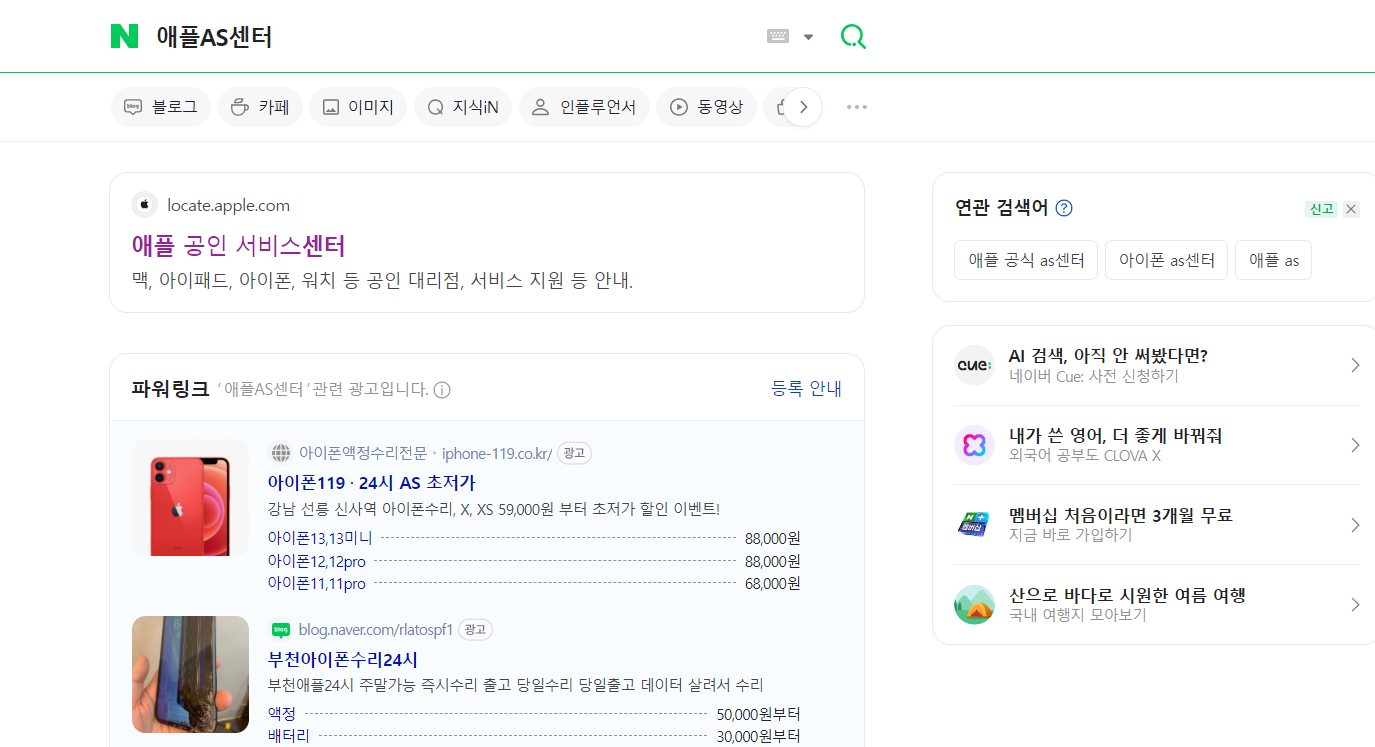Click the info icon next to 광고입니다
This screenshot has width=1375, height=747.
click(442, 390)
